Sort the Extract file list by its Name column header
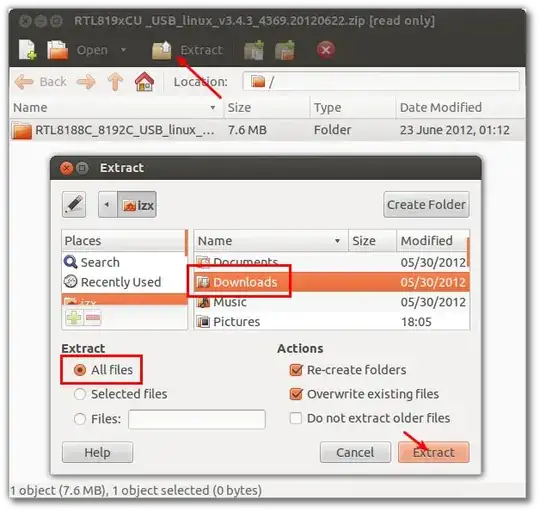 pyautogui.click(x=271, y=240)
